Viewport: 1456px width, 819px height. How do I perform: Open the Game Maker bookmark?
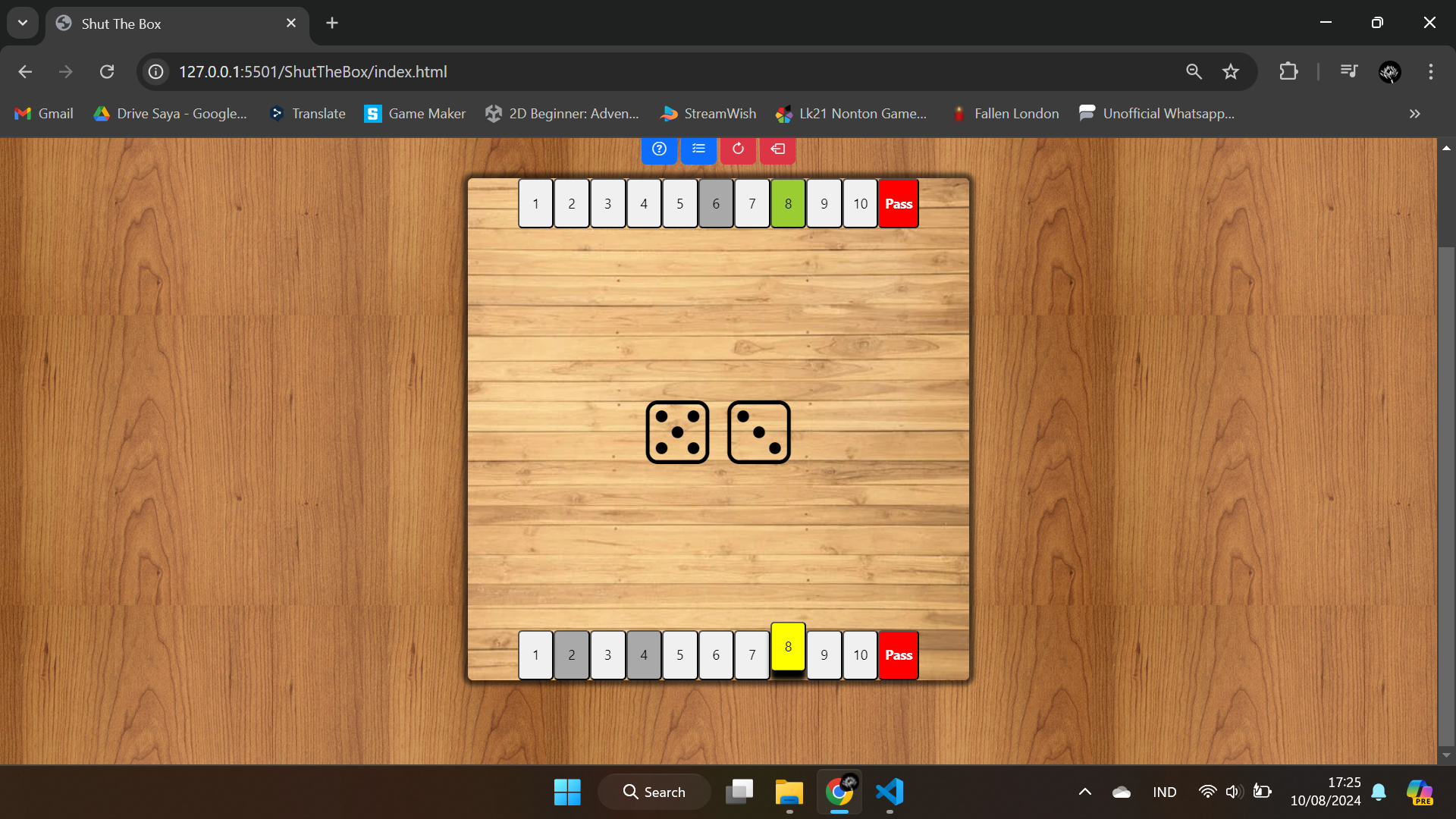[415, 114]
